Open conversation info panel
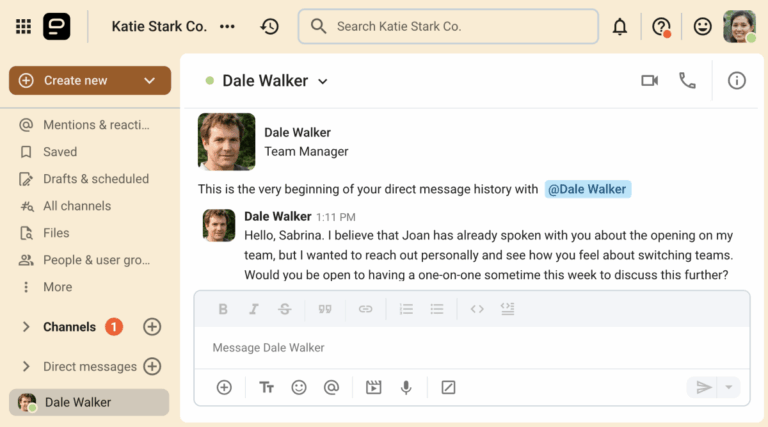Screen dimensions: 768x427 737,81
